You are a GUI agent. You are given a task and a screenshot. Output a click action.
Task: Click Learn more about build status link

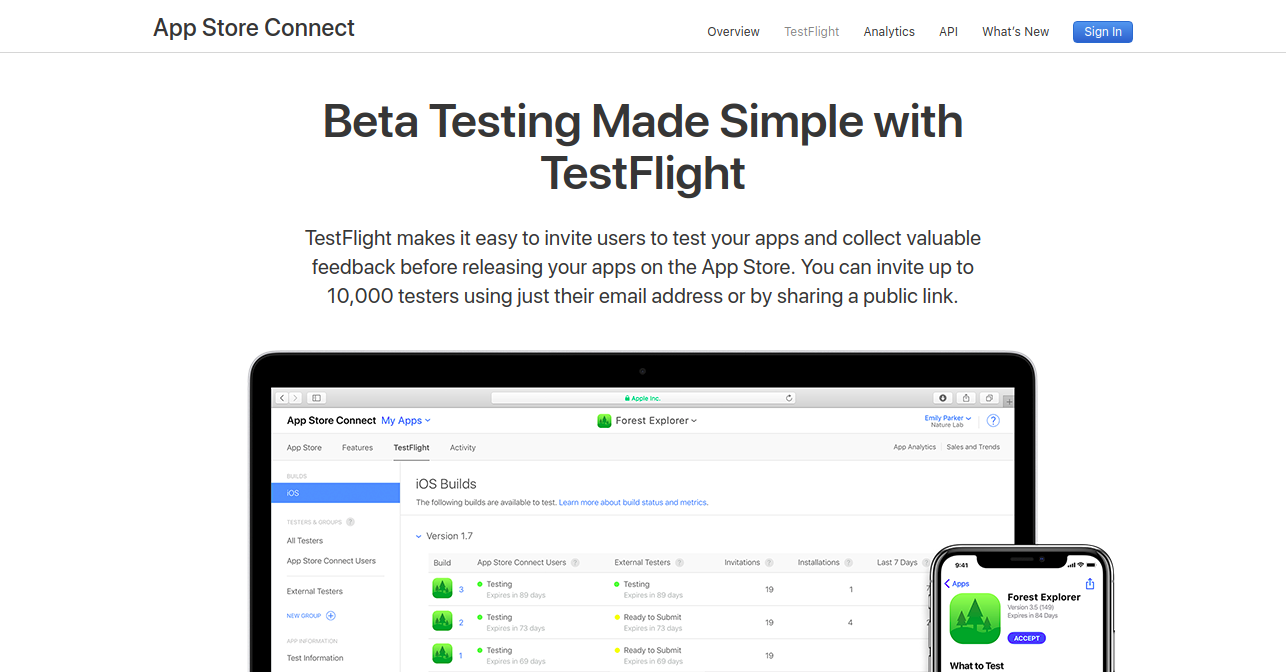tap(634, 502)
